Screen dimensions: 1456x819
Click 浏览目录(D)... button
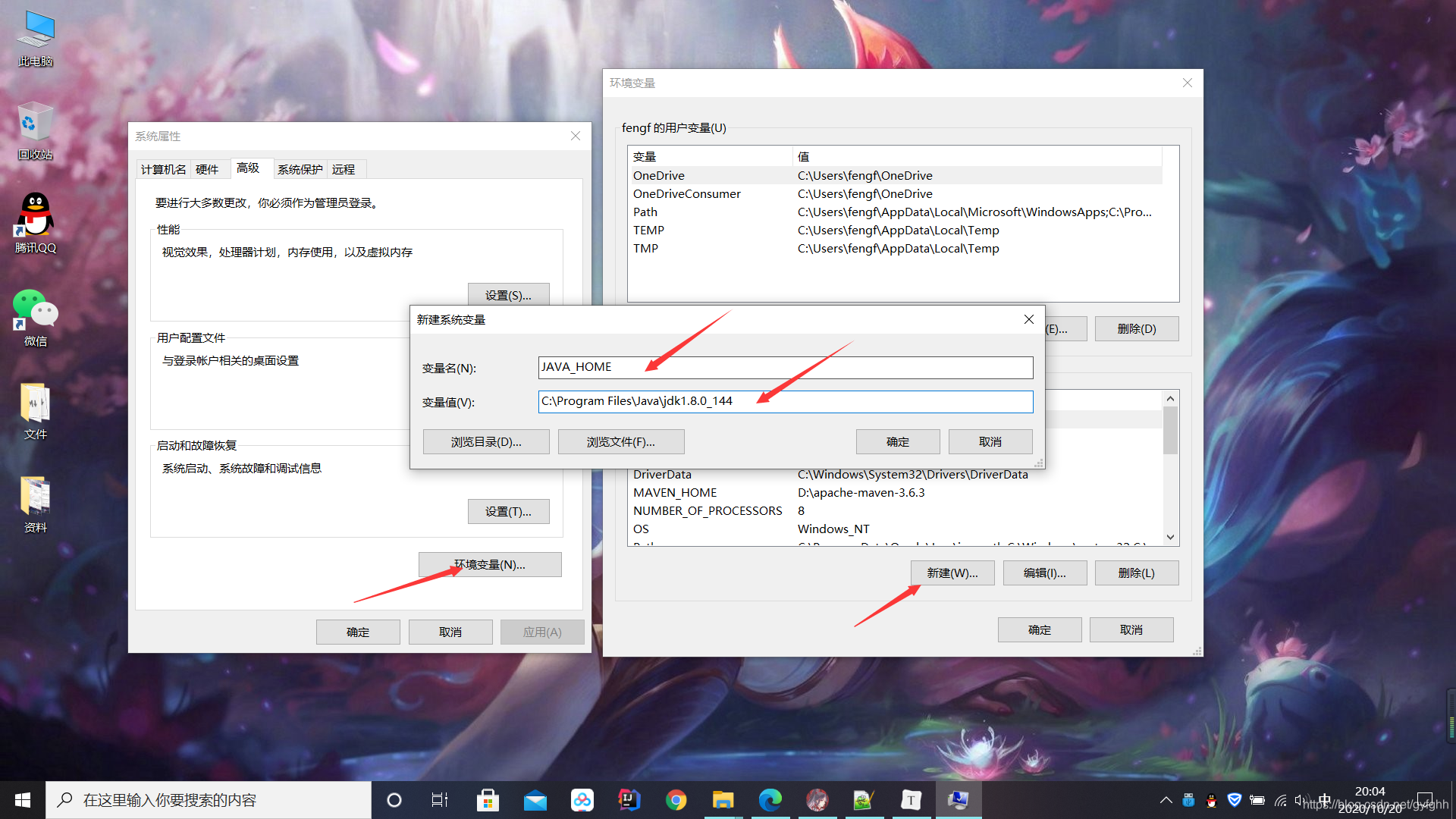486,442
